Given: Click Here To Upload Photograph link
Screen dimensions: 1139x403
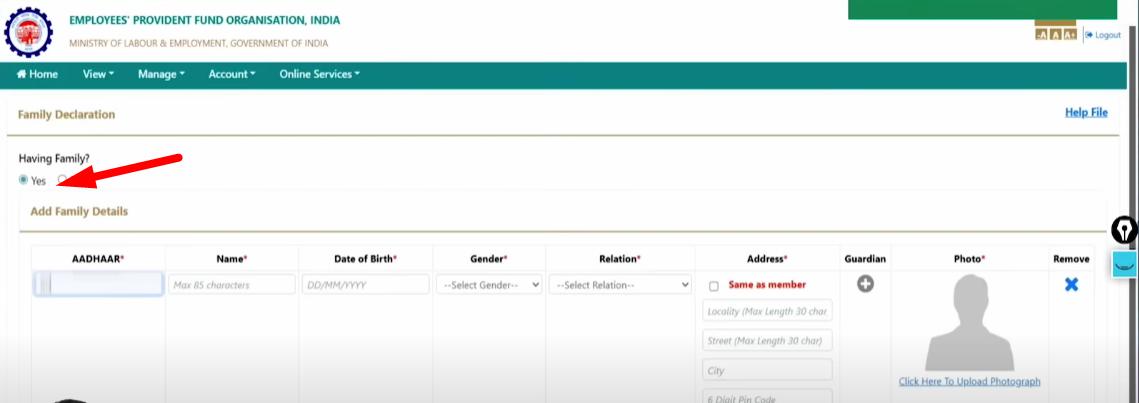Looking at the screenshot, I should click(x=969, y=382).
